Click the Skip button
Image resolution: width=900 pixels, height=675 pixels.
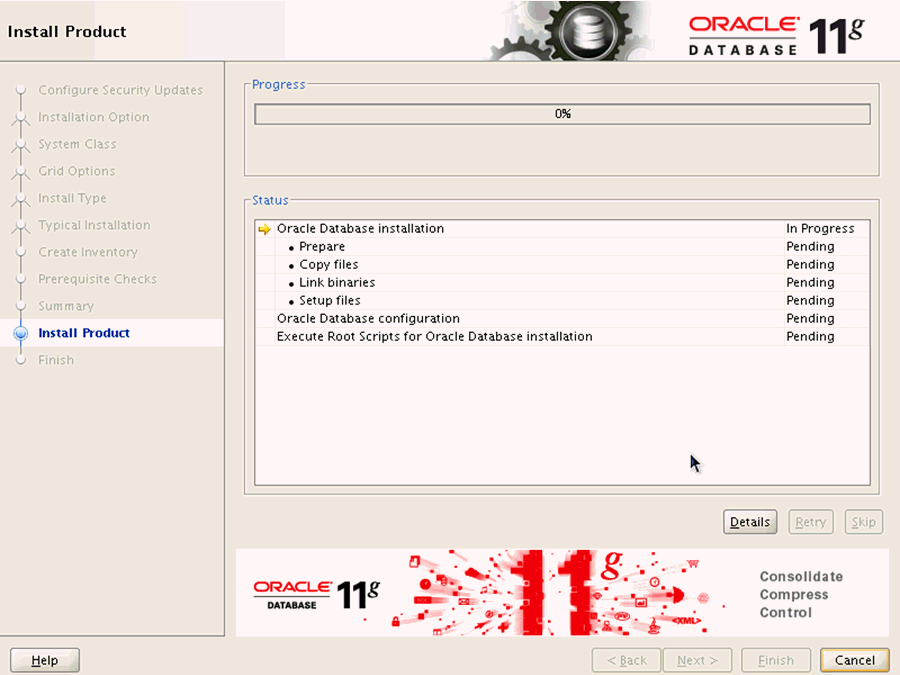[x=863, y=522]
